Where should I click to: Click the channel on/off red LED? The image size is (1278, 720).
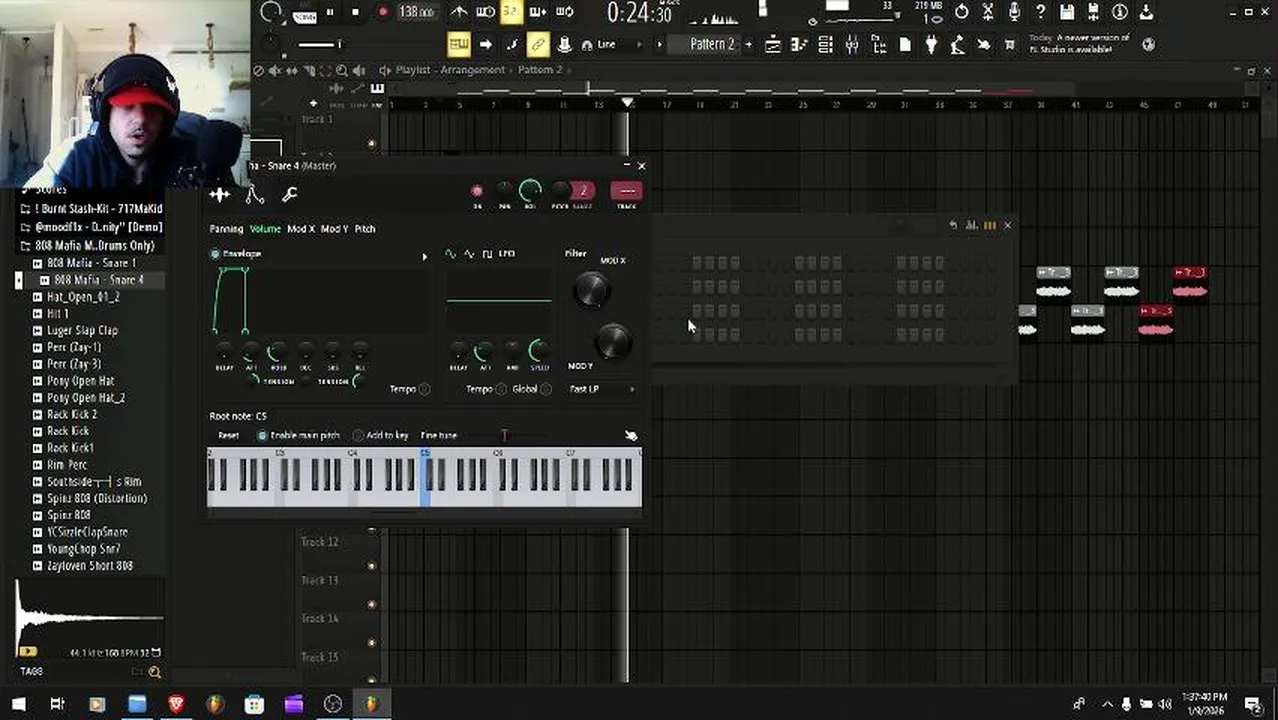(477, 191)
